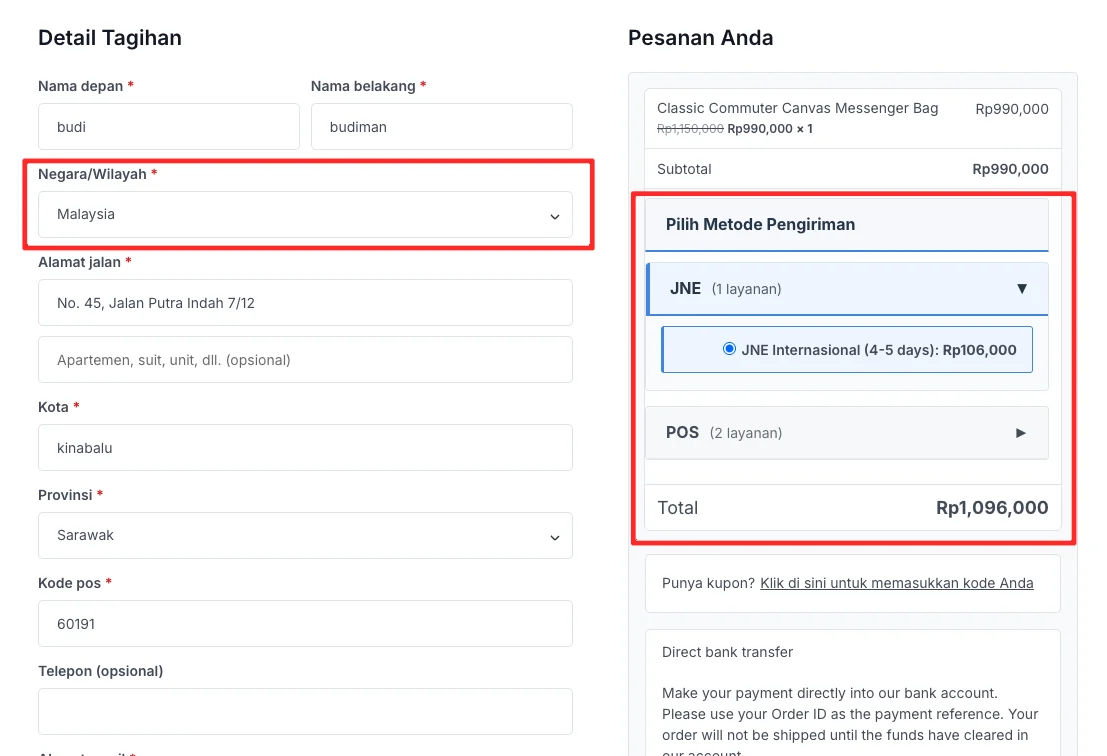Click the Nama belakang input containing budiman
The image size is (1107, 756).
click(441, 126)
